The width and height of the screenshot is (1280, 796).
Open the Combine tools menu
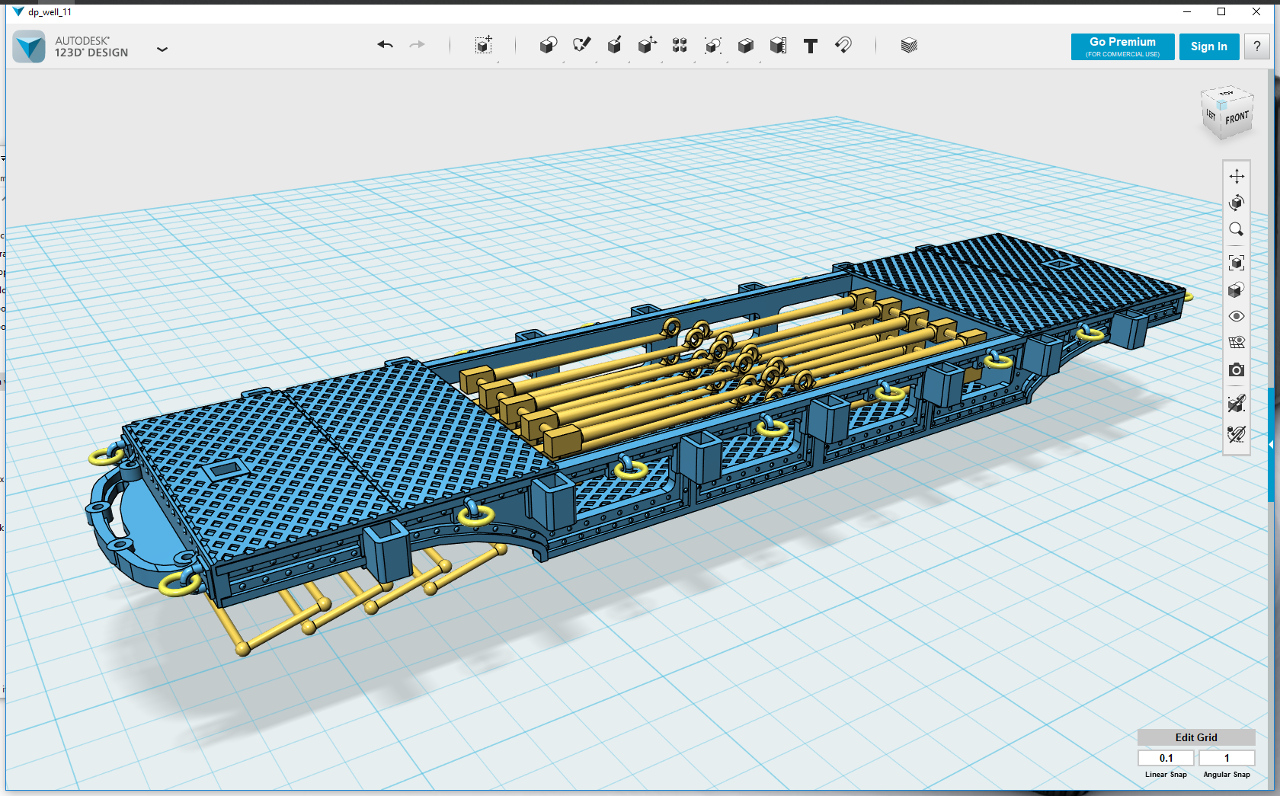[745, 45]
